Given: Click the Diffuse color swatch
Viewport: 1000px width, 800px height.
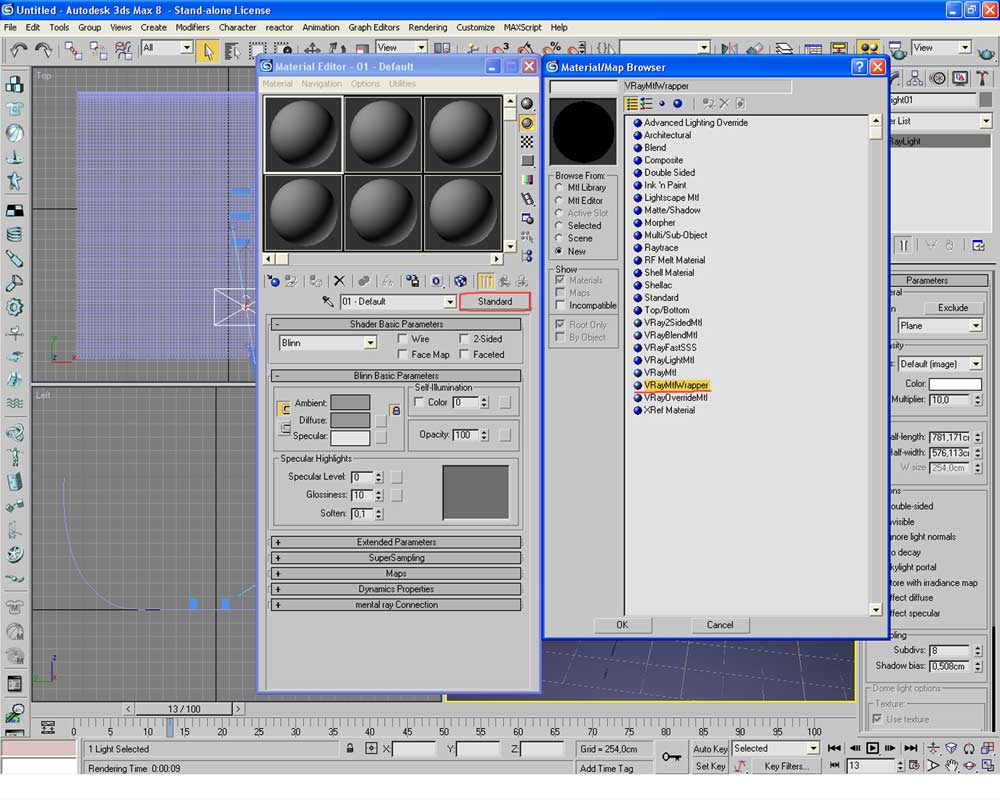Looking at the screenshot, I should point(350,420).
